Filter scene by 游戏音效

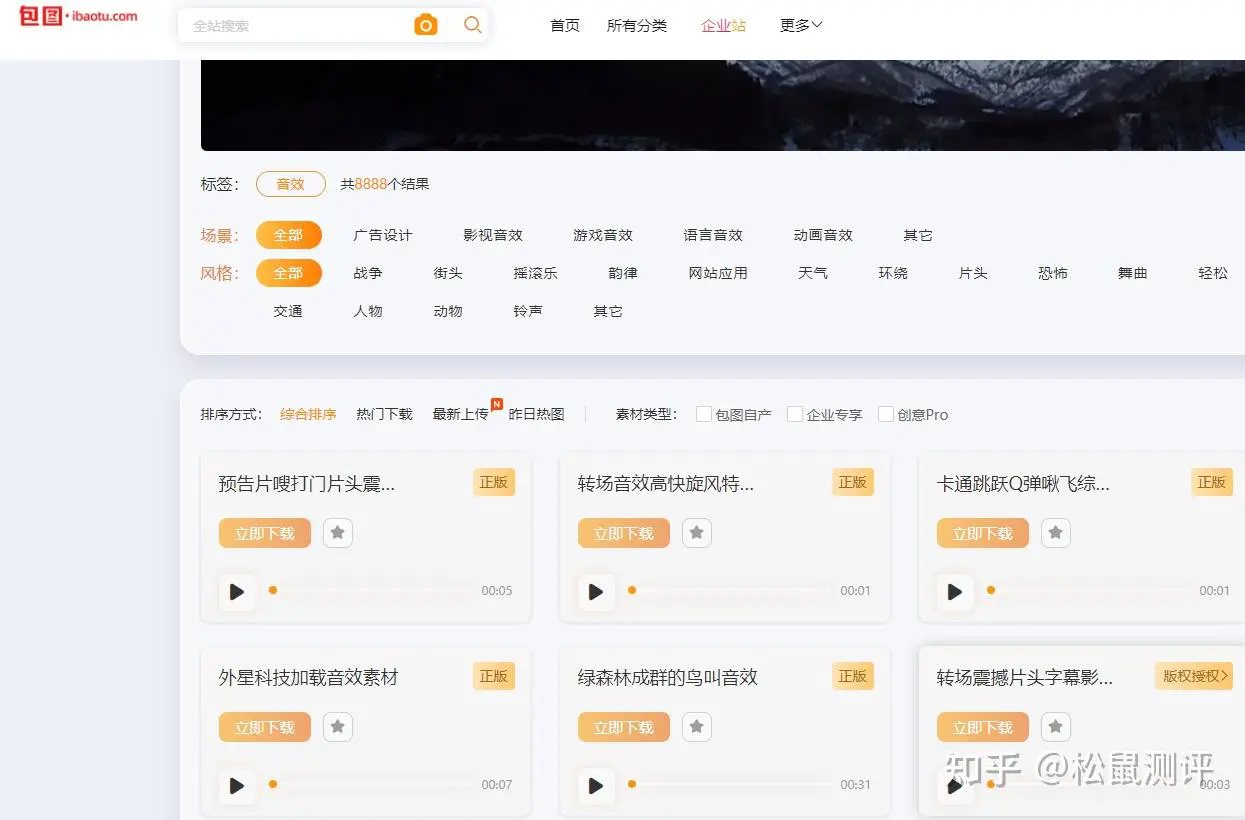point(603,235)
